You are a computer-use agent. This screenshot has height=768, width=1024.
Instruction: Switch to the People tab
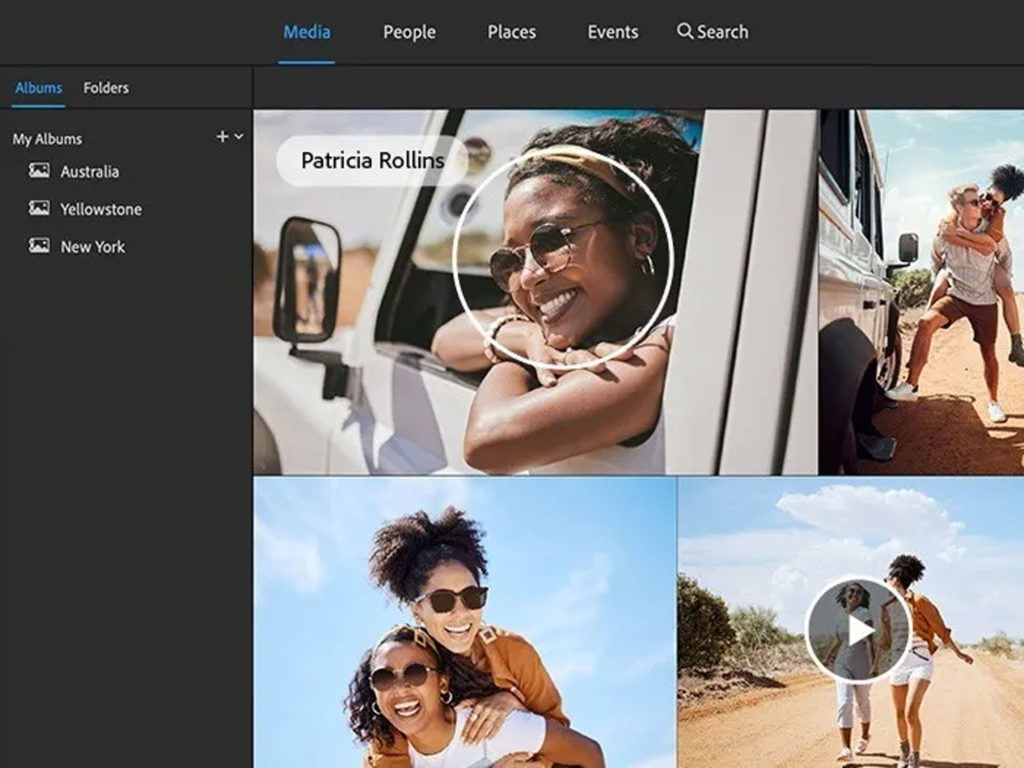pos(408,31)
